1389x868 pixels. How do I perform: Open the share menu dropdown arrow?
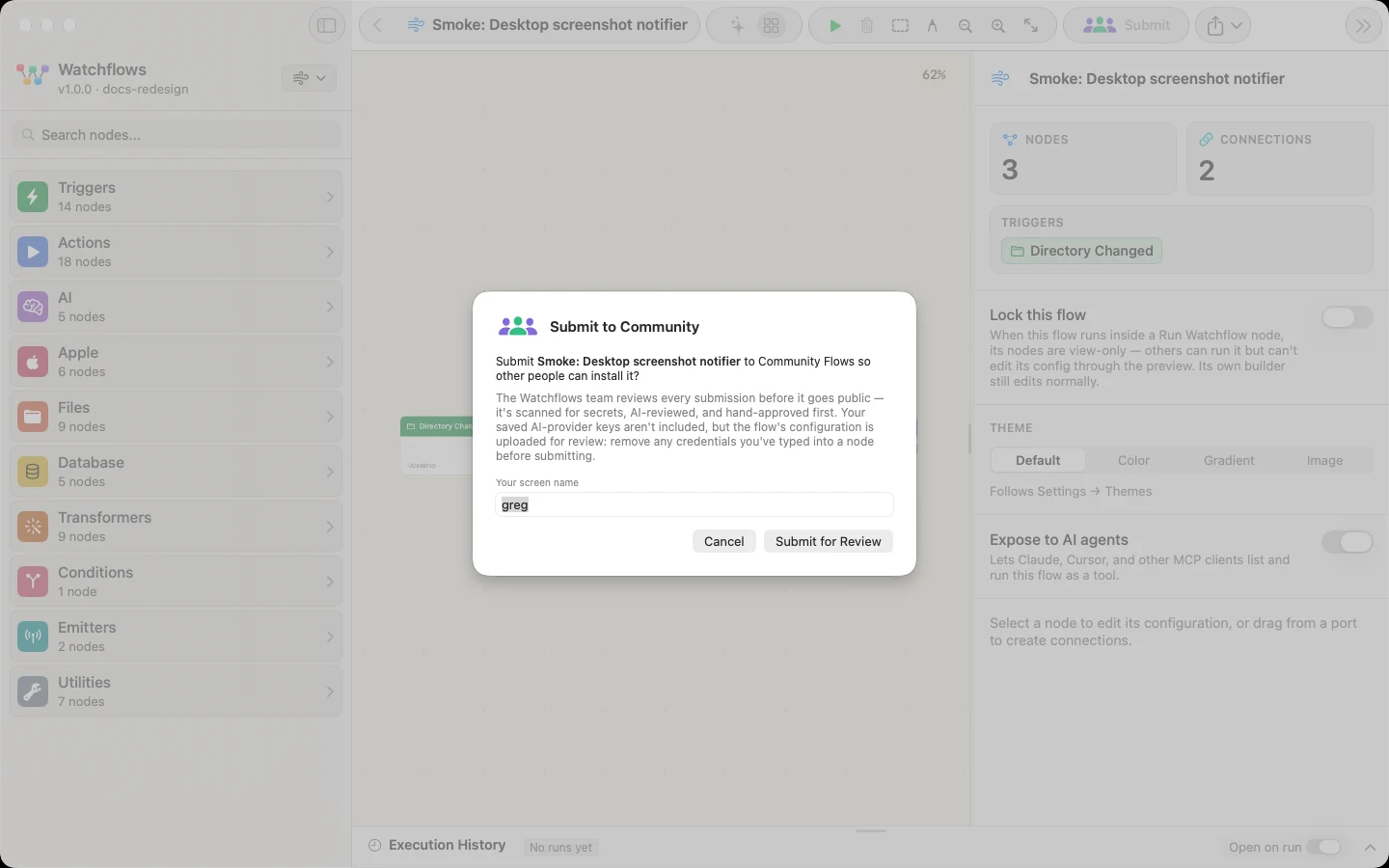(x=1237, y=26)
